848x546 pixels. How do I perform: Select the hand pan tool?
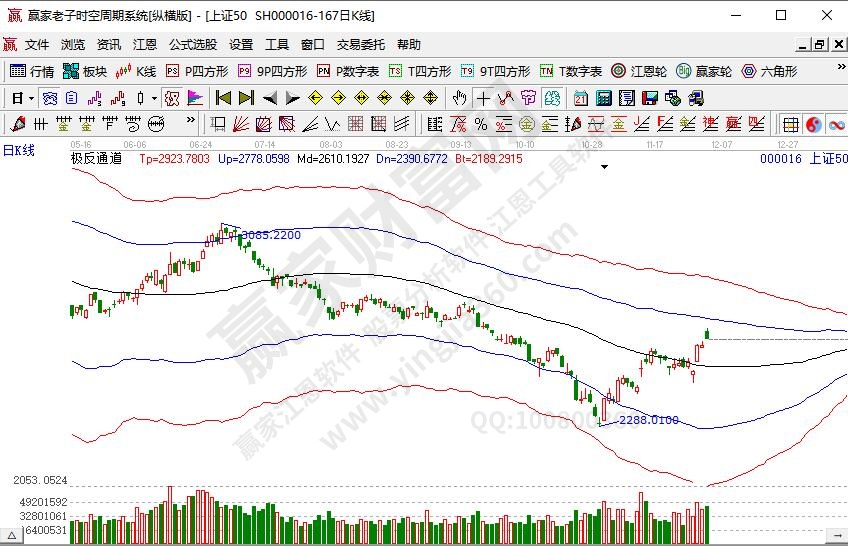tap(459, 98)
